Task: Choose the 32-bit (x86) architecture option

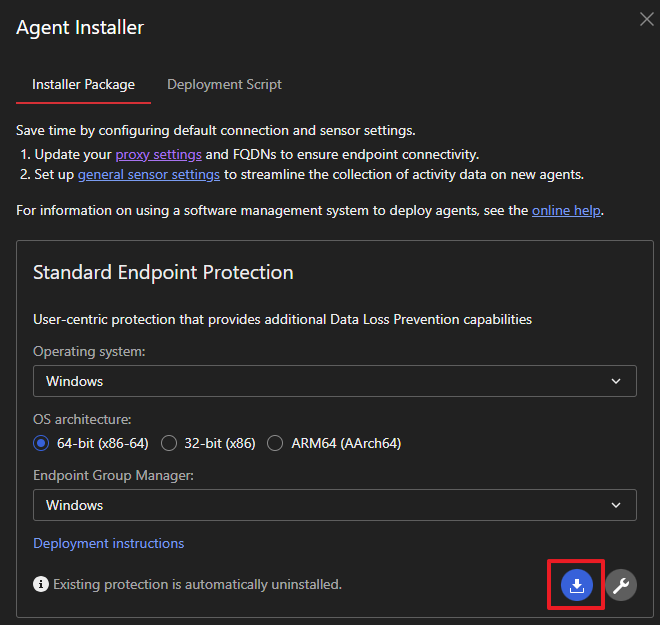Action: click(169, 443)
